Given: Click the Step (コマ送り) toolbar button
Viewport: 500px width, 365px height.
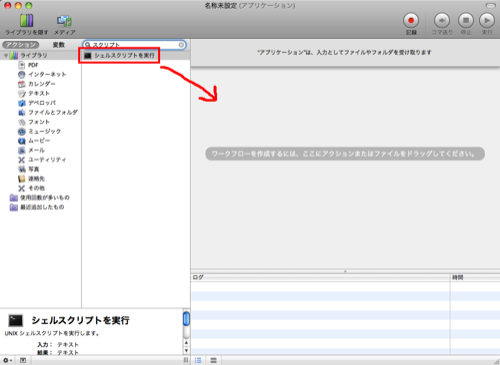Looking at the screenshot, I should (x=442, y=21).
